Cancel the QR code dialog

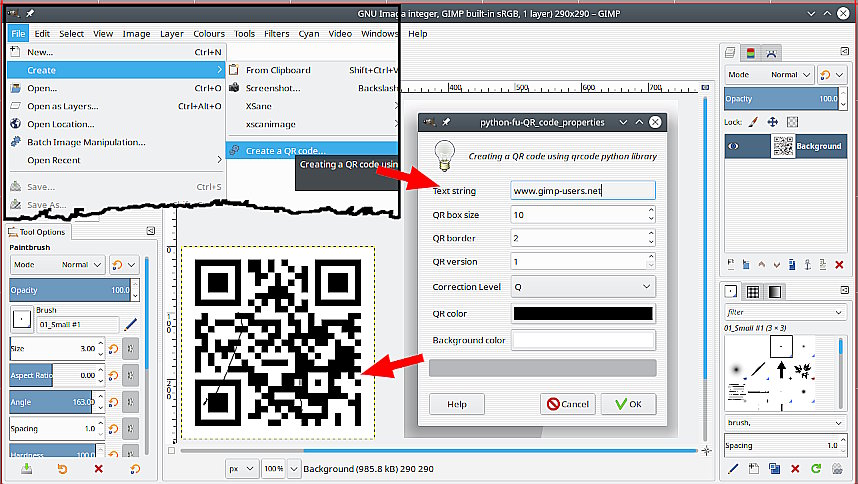[x=567, y=404]
